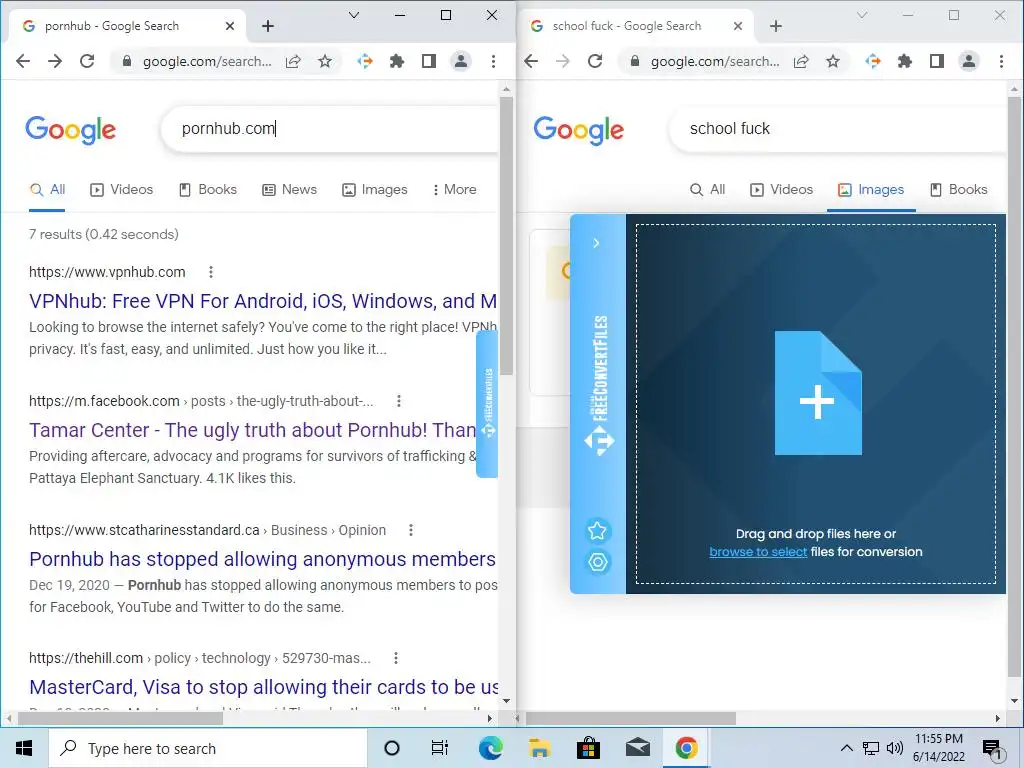Open More menu in left Google search
The width and height of the screenshot is (1024, 768).
455,190
